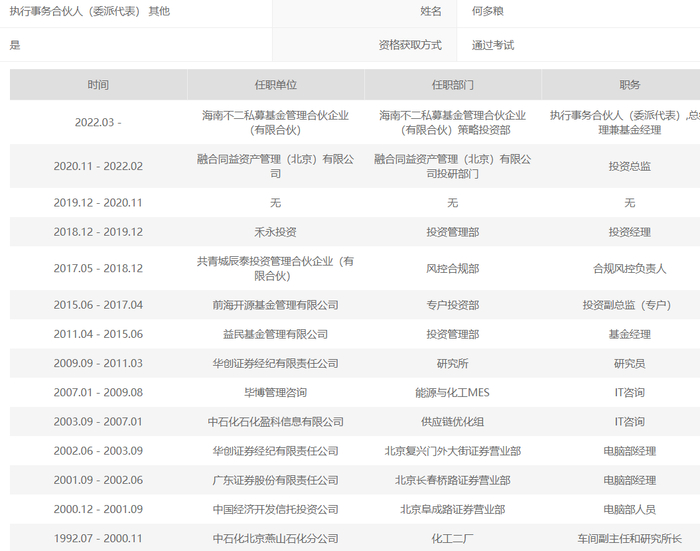Select date cell 2019.12 - 2020.11
This screenshot has width=700, height=551.
pyautogui.click(x=98, y=203)
